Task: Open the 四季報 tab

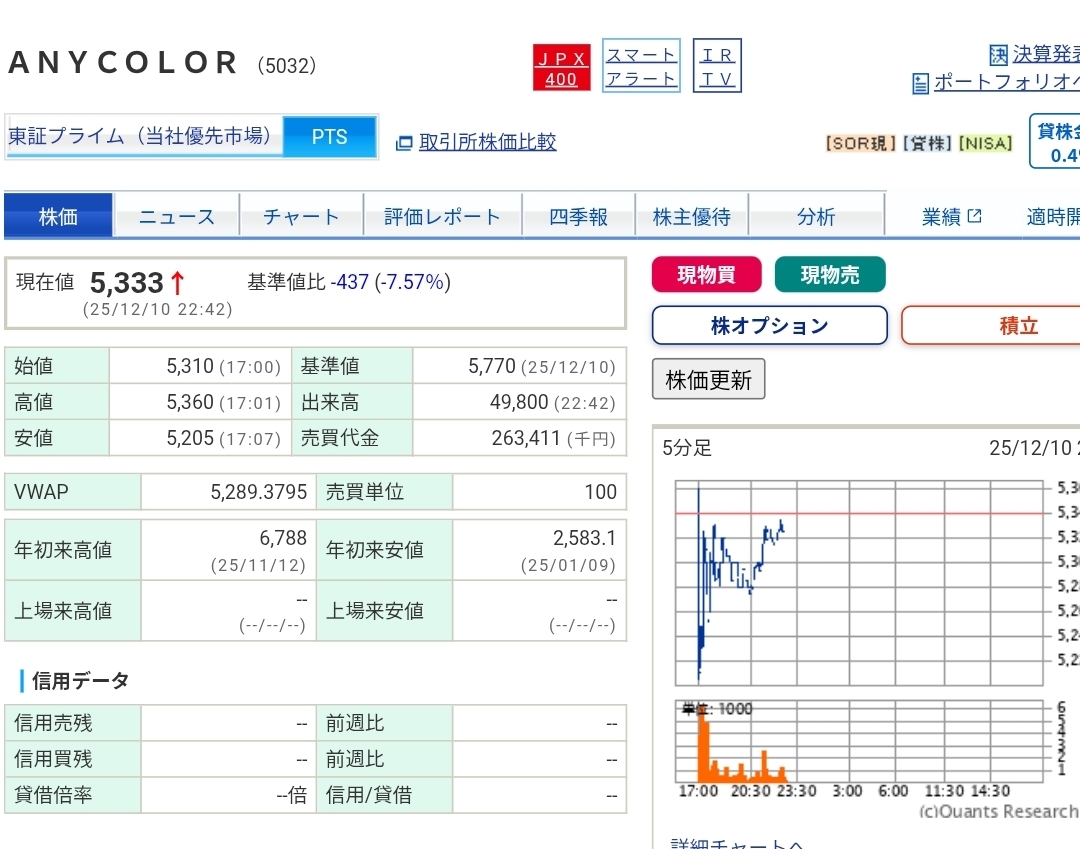Action: pyautogui.click(x=578, y=217)
